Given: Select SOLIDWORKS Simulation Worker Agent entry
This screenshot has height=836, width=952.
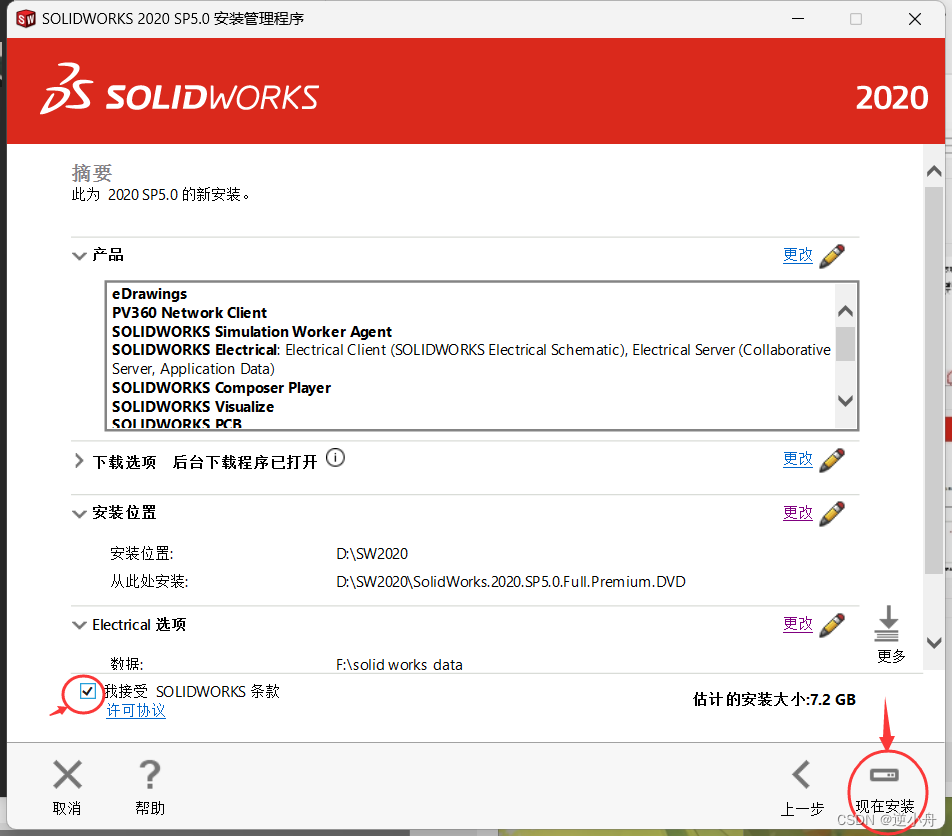Looking at the screenshot, I should (252, 331).
